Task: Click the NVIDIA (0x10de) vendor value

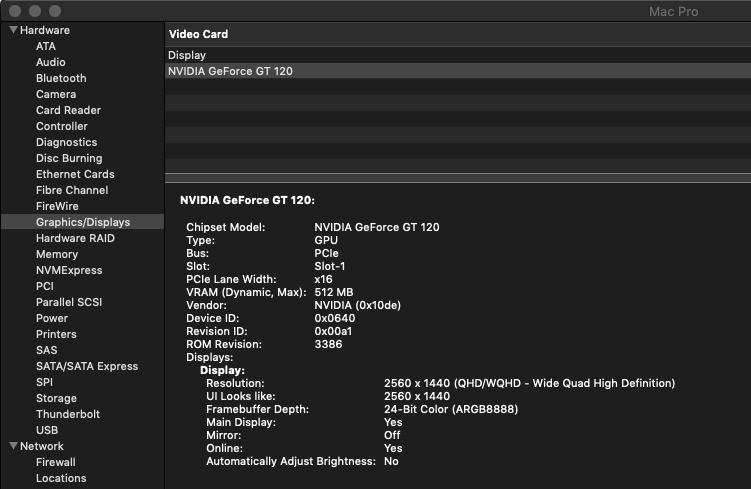Action: (x=358, y=305)
